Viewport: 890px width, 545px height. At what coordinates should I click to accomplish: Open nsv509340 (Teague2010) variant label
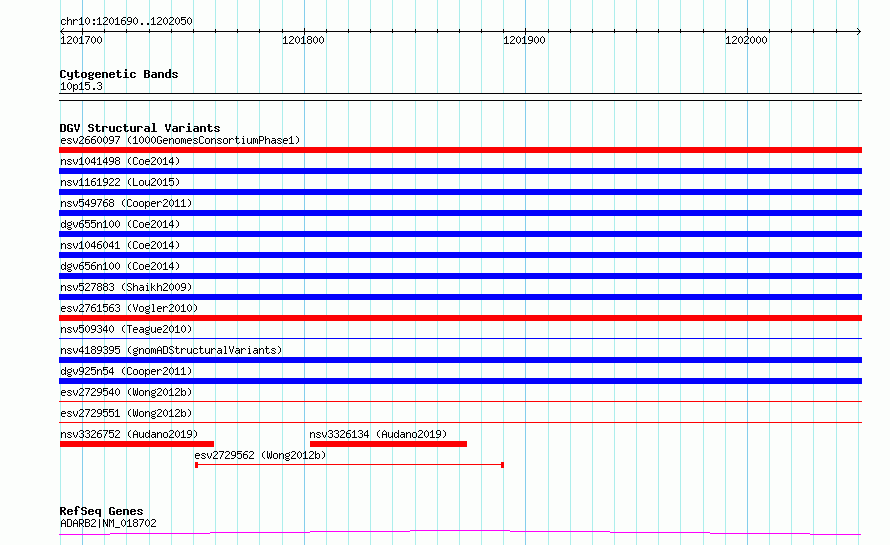click(126, 329)
